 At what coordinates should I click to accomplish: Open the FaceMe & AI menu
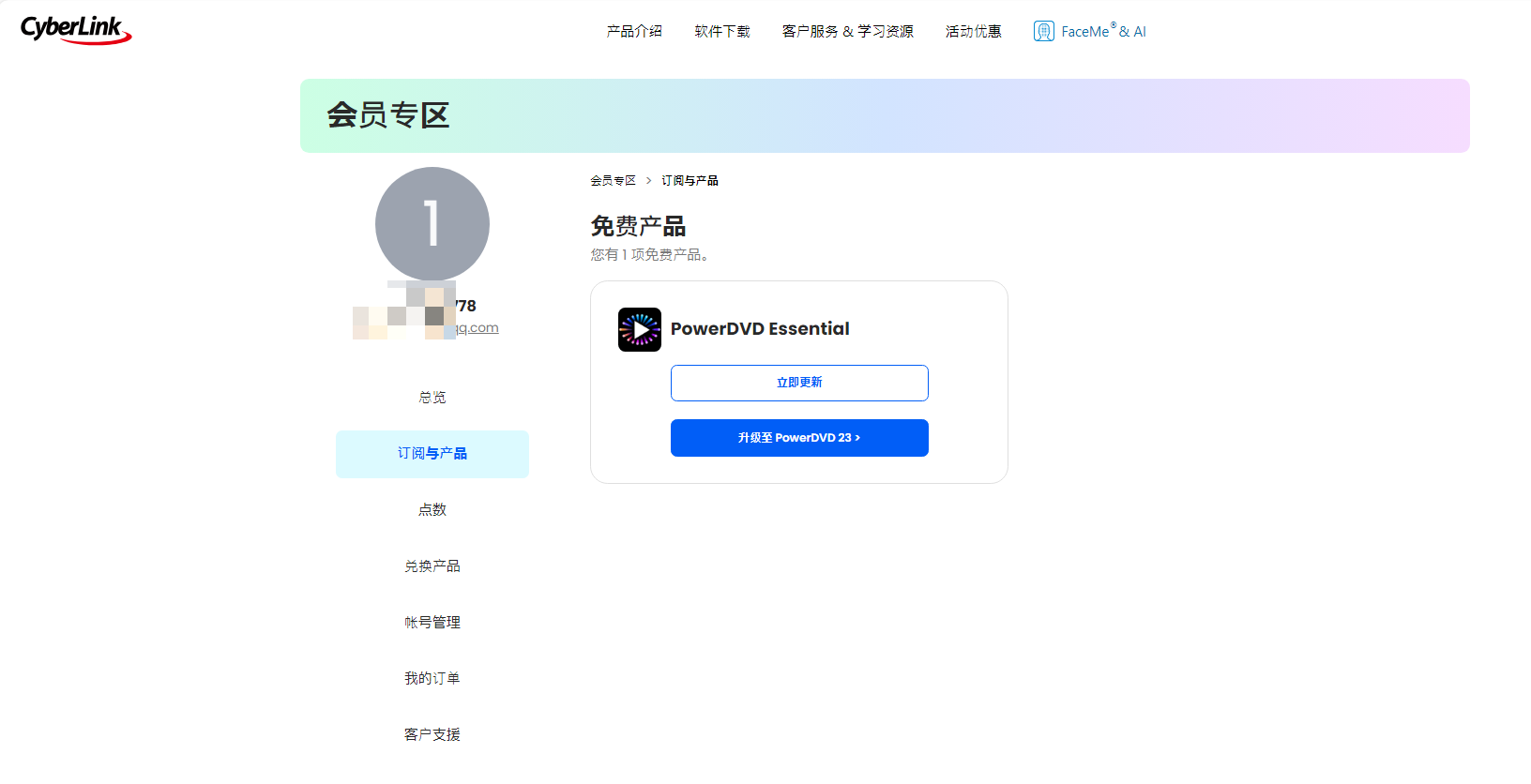click(x=1090, y=31)
